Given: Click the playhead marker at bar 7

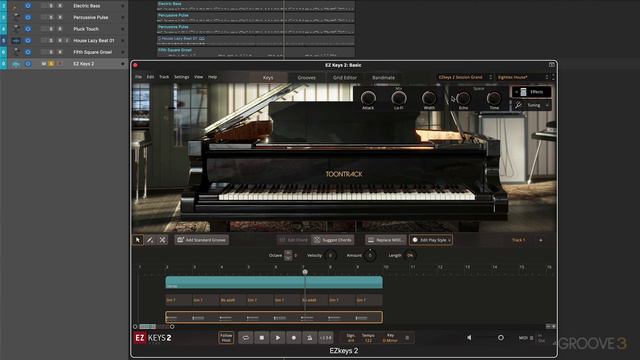Looking at the screenshot, I should click(x=305, y=272).
